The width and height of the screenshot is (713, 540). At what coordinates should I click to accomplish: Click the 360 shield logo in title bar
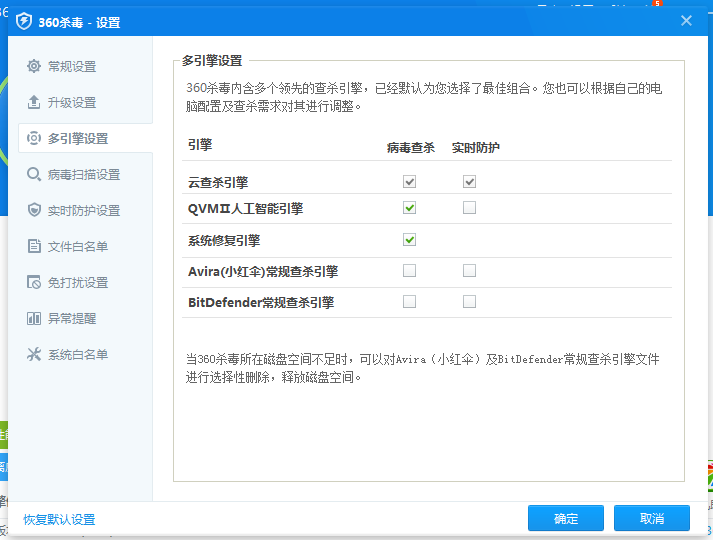[x=24, y=21]
